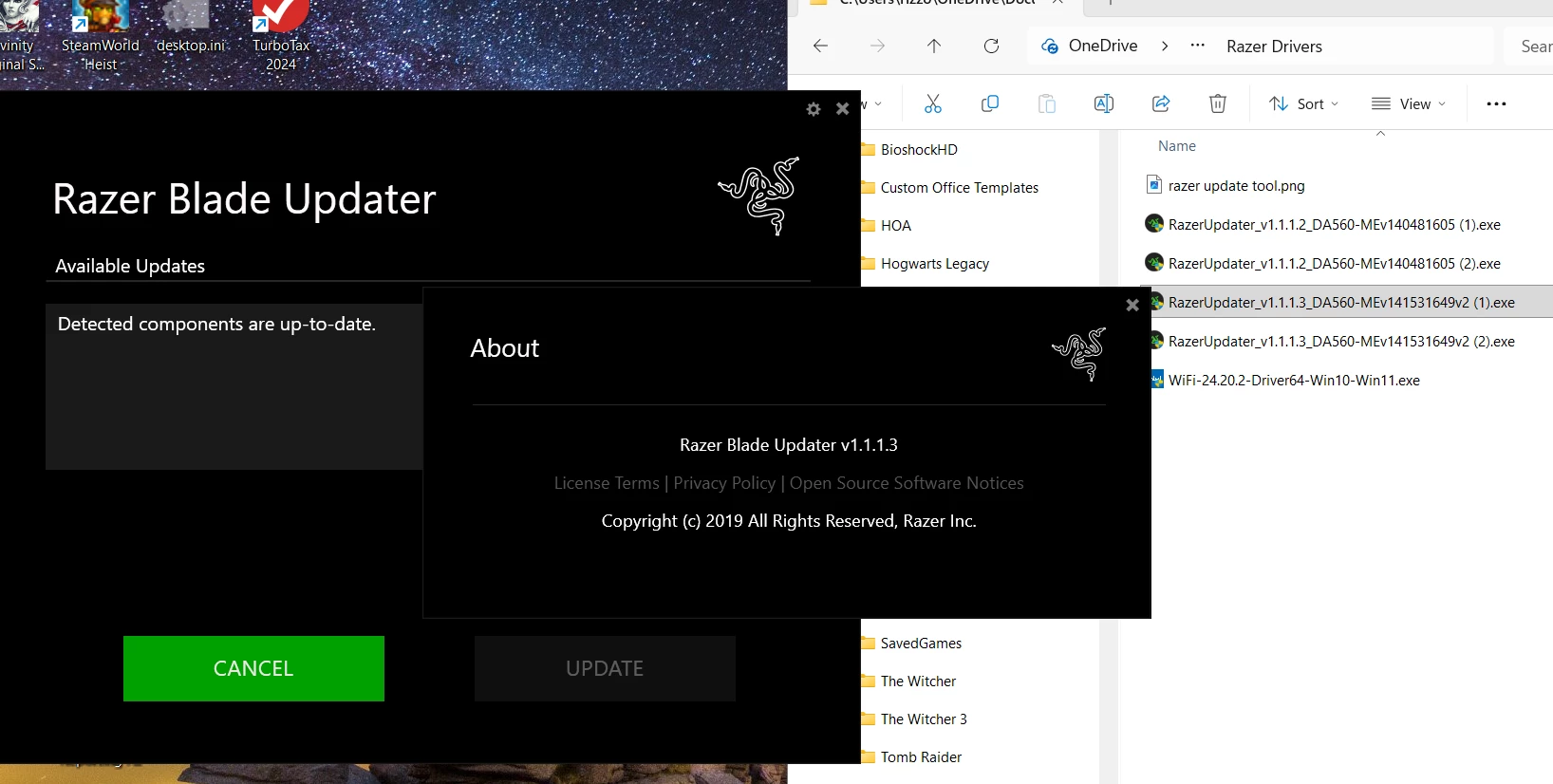The width and height of the screenshot is (1553, 784).
Task: Open the SavedGames folder in navigation pane
Action: (921, 644)
